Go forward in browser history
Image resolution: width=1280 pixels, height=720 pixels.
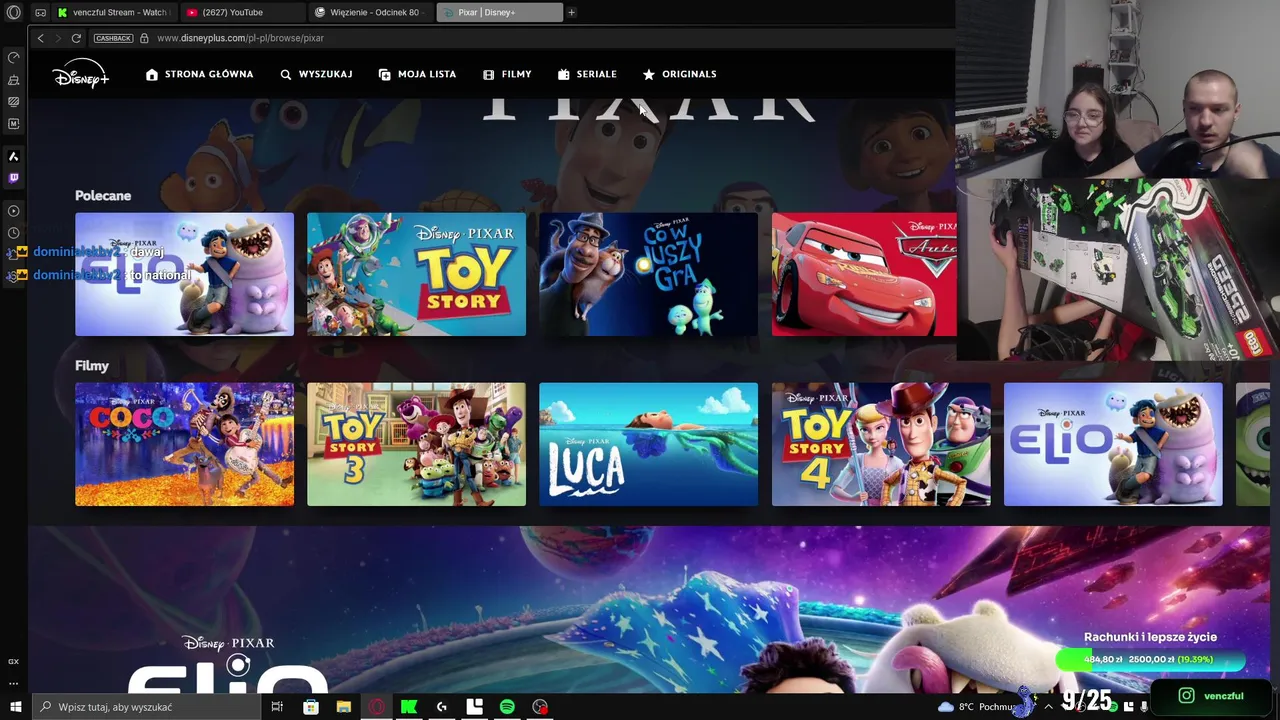point(58,38)
